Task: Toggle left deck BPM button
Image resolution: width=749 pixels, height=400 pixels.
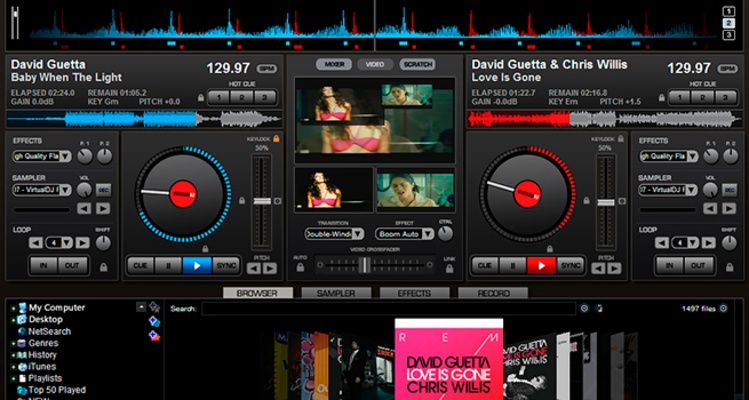Action: pos(267,69)
